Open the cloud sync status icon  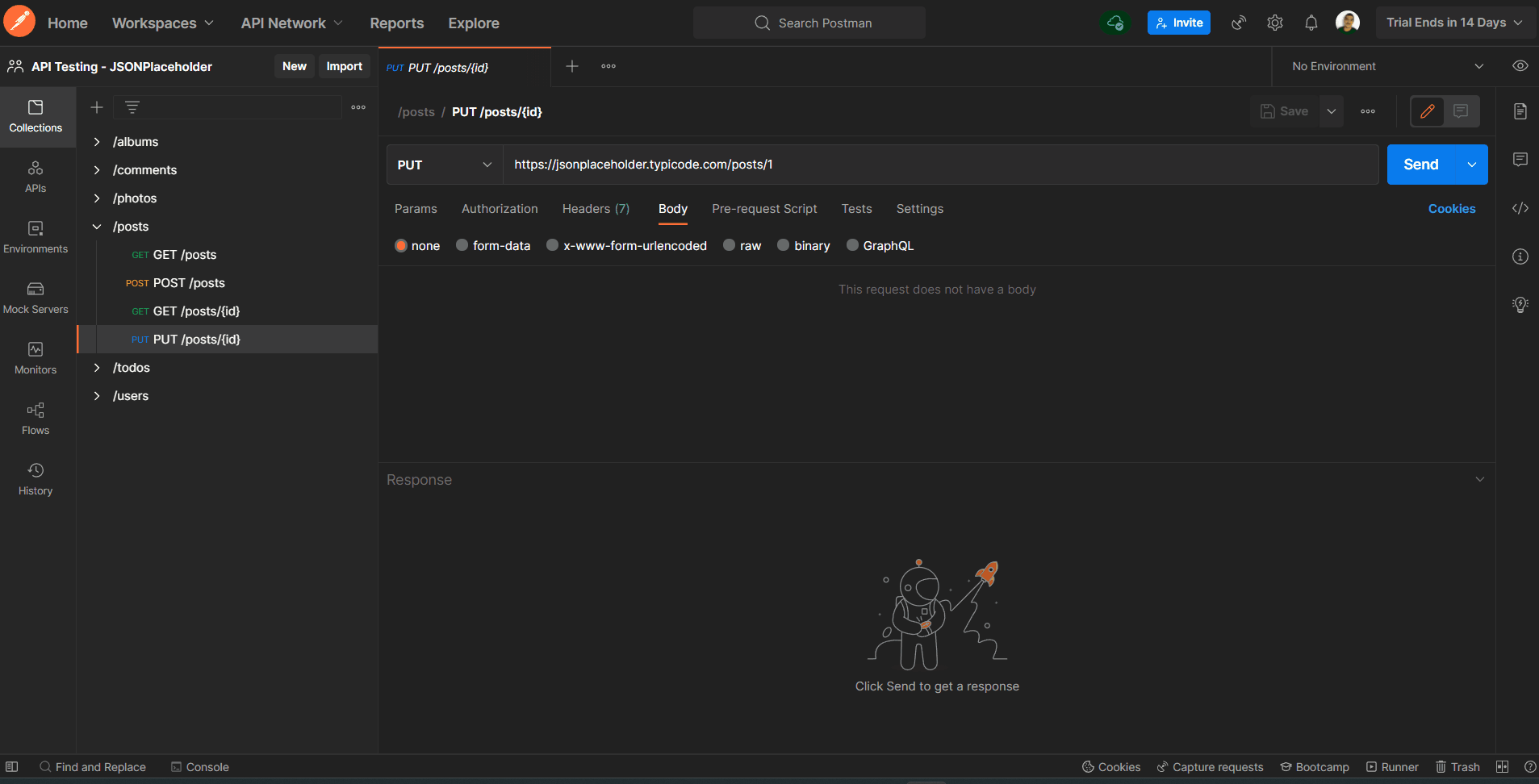pyautogui.click(x=1115, y=23)
